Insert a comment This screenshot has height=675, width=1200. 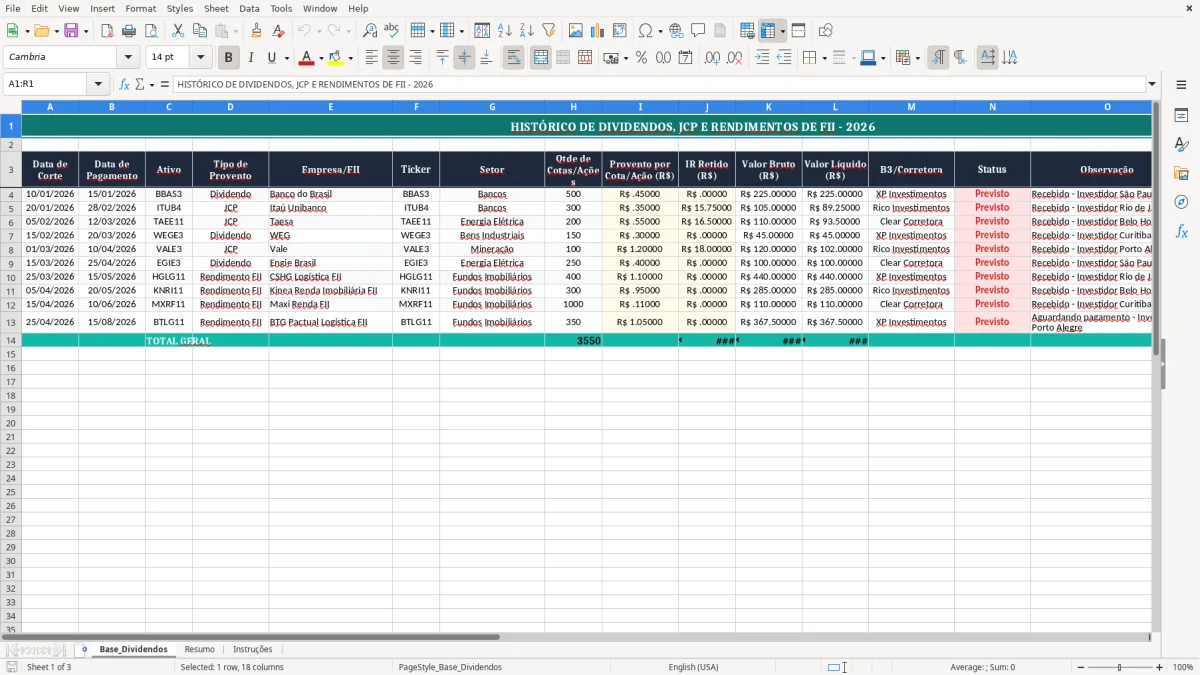pyautogui.click(x=698, y=31)
